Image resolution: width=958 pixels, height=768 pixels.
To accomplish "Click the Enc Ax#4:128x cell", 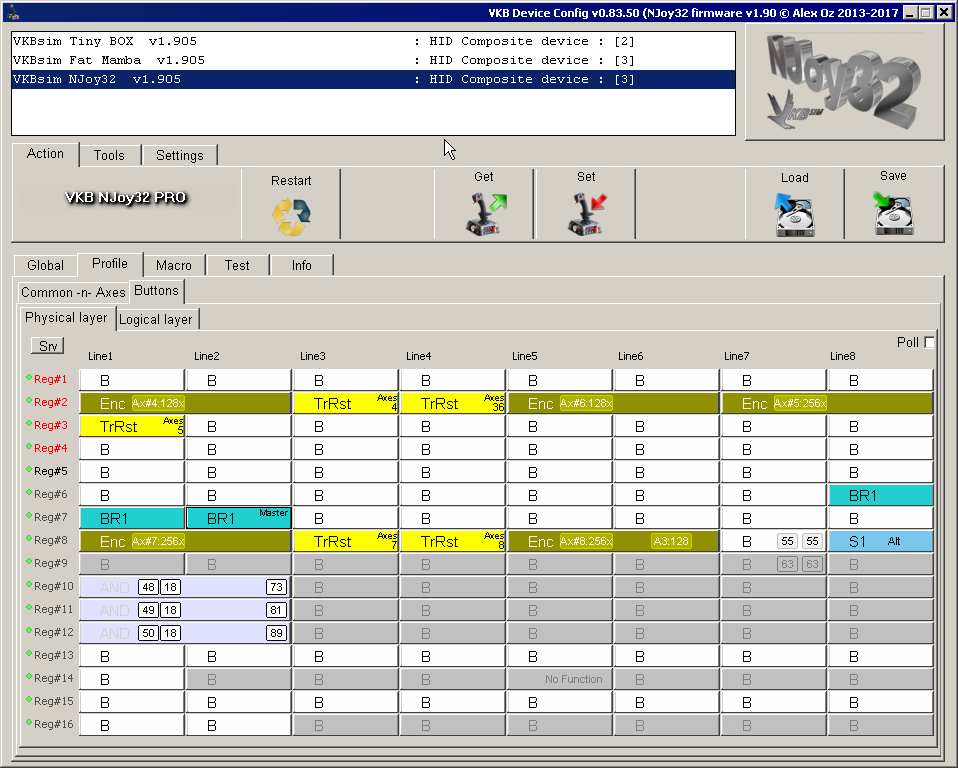I will pos(185,403).
